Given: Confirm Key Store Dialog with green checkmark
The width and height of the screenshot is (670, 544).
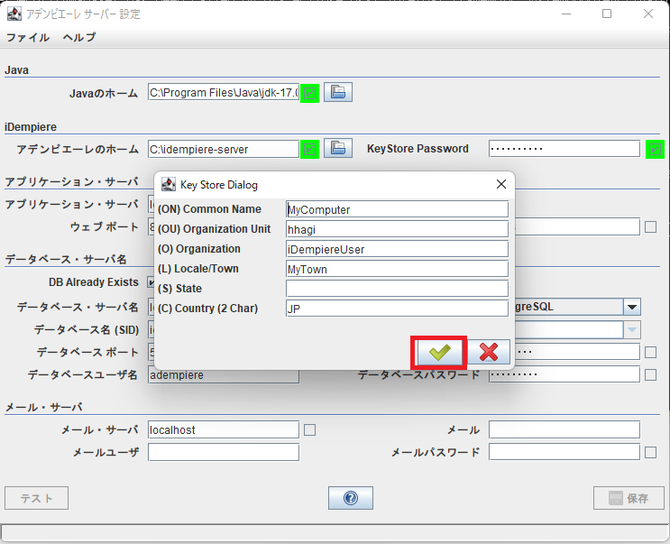Looking at the screenshot, I should pos(440,352).
